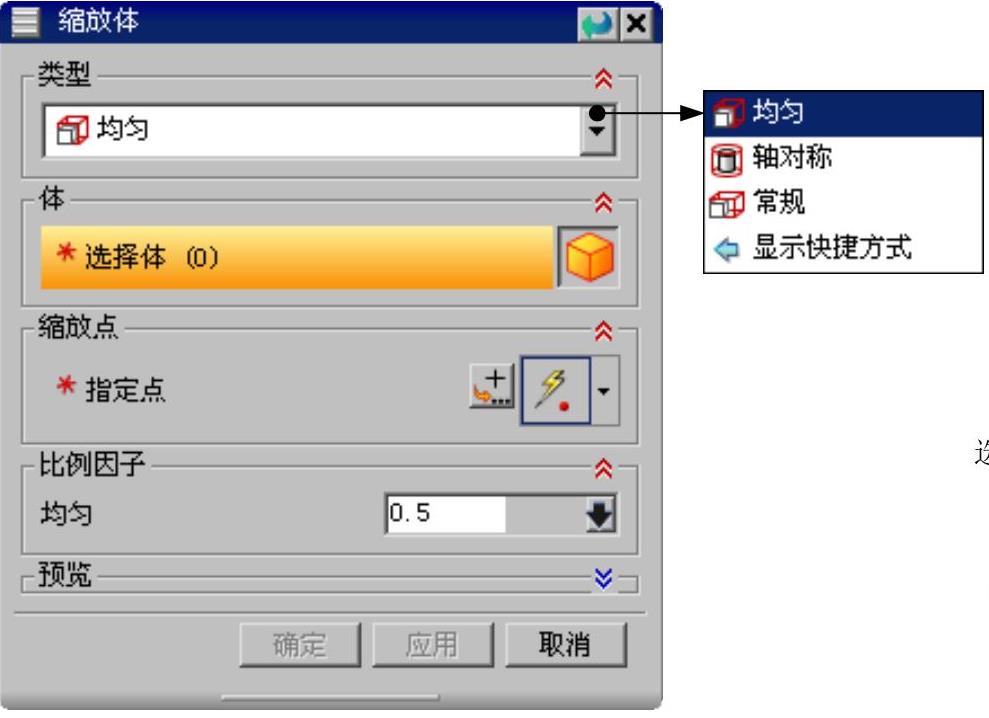Click the reset dialog arrow icon in title bar
This screenshot has width=989, height=718.
point(597,25)
